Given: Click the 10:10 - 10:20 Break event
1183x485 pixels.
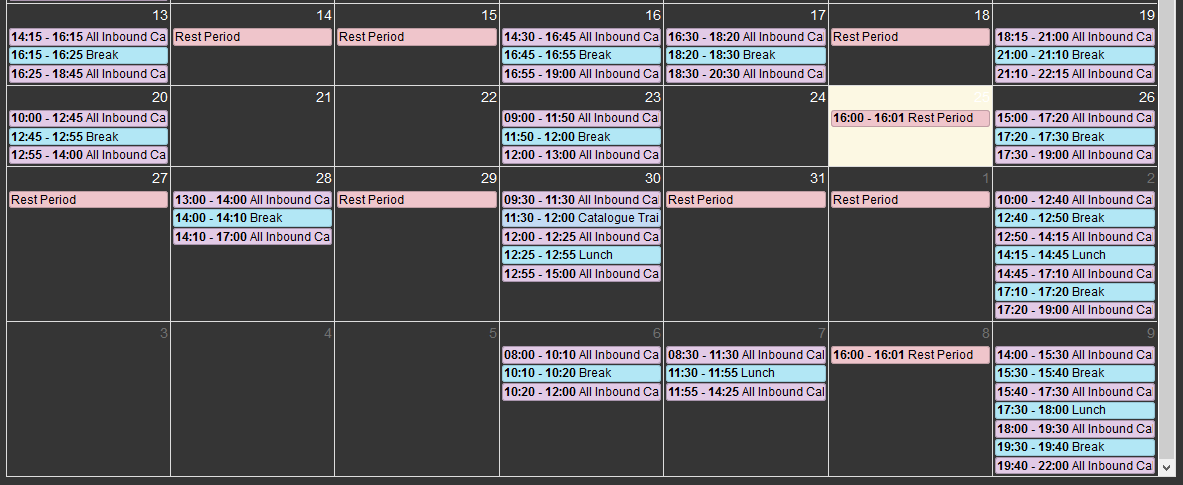Looking at the screenshot, I should pyautogui.click(x=582, y=373).
